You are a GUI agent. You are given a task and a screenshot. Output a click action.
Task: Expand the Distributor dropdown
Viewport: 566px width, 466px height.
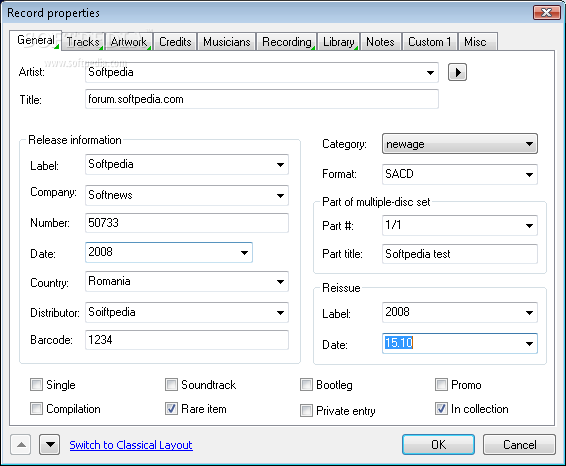click(280, 313)
